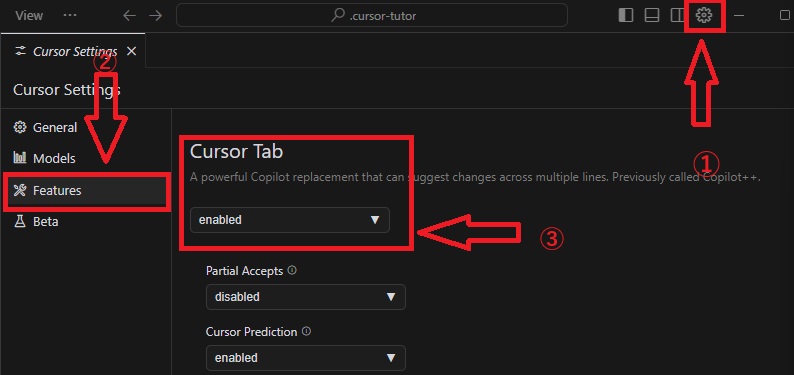
Task: Toggle secondary side bar layout icon
Action: (x=677, y=16)
